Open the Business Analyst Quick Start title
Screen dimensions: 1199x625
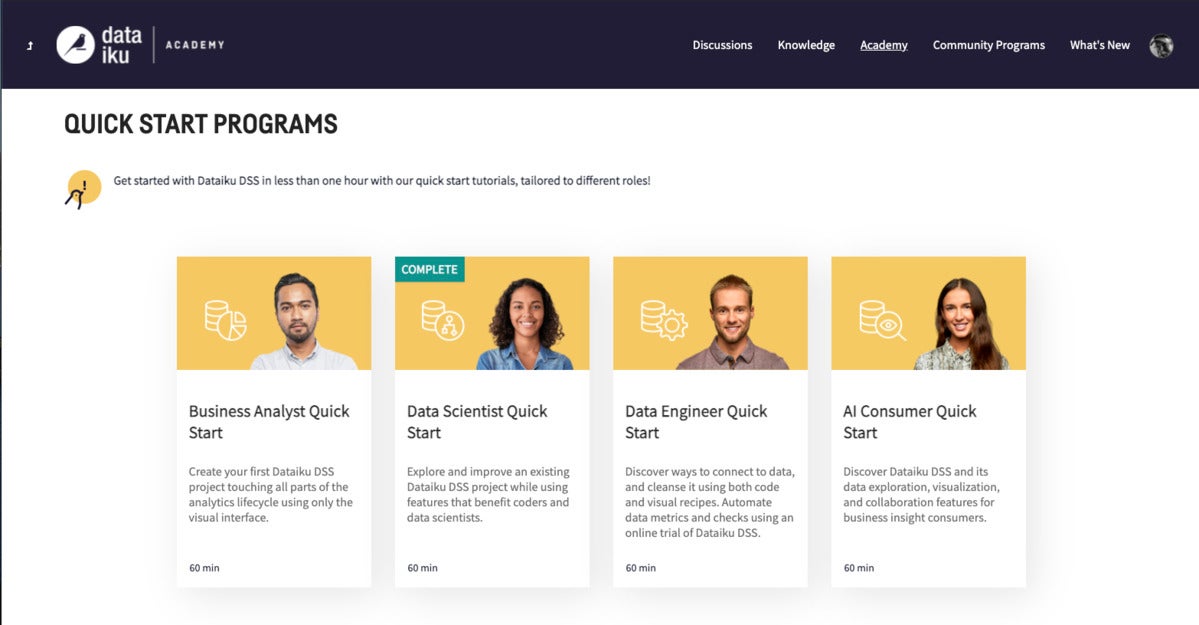coord(269,422)
